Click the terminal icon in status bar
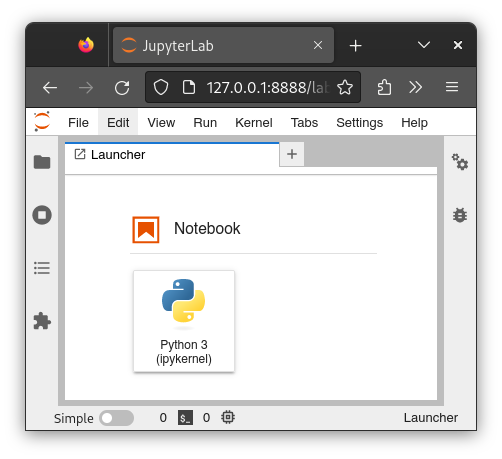This screenshot has height=459, width=502. pyautogui.click(x=185, y=418)
